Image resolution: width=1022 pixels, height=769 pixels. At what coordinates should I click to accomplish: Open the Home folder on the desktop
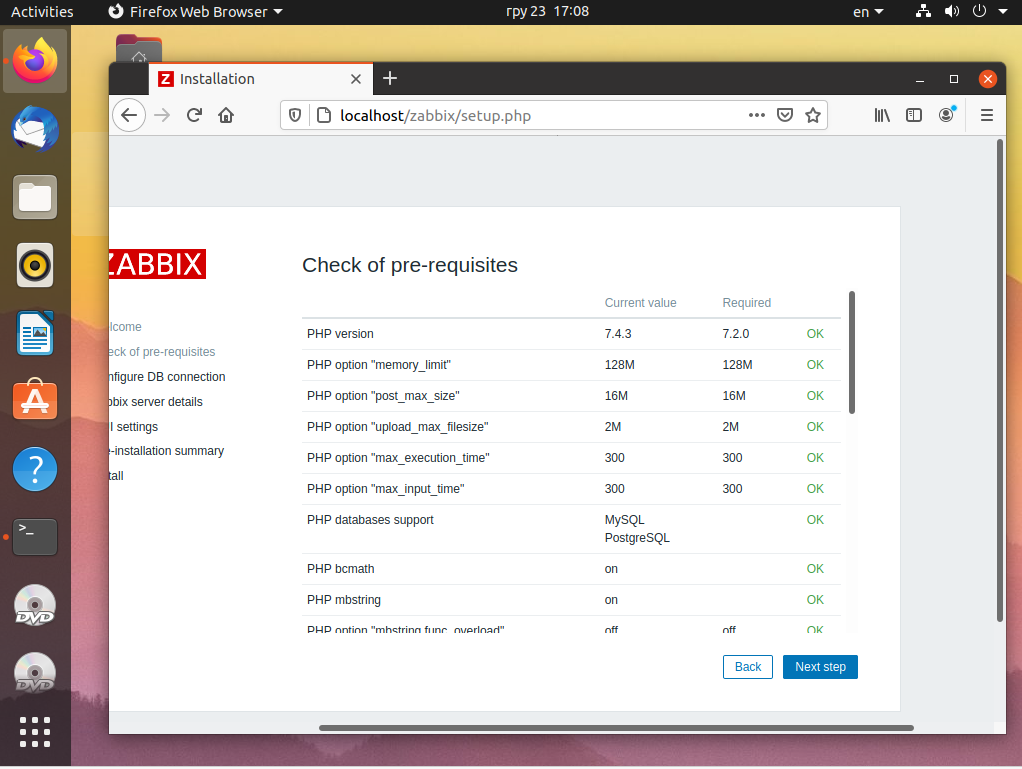point(139,50)
